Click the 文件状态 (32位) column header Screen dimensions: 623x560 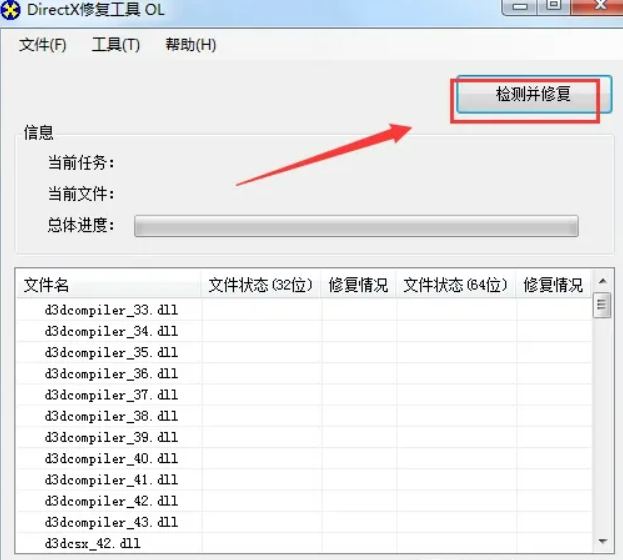coord(261,285)
